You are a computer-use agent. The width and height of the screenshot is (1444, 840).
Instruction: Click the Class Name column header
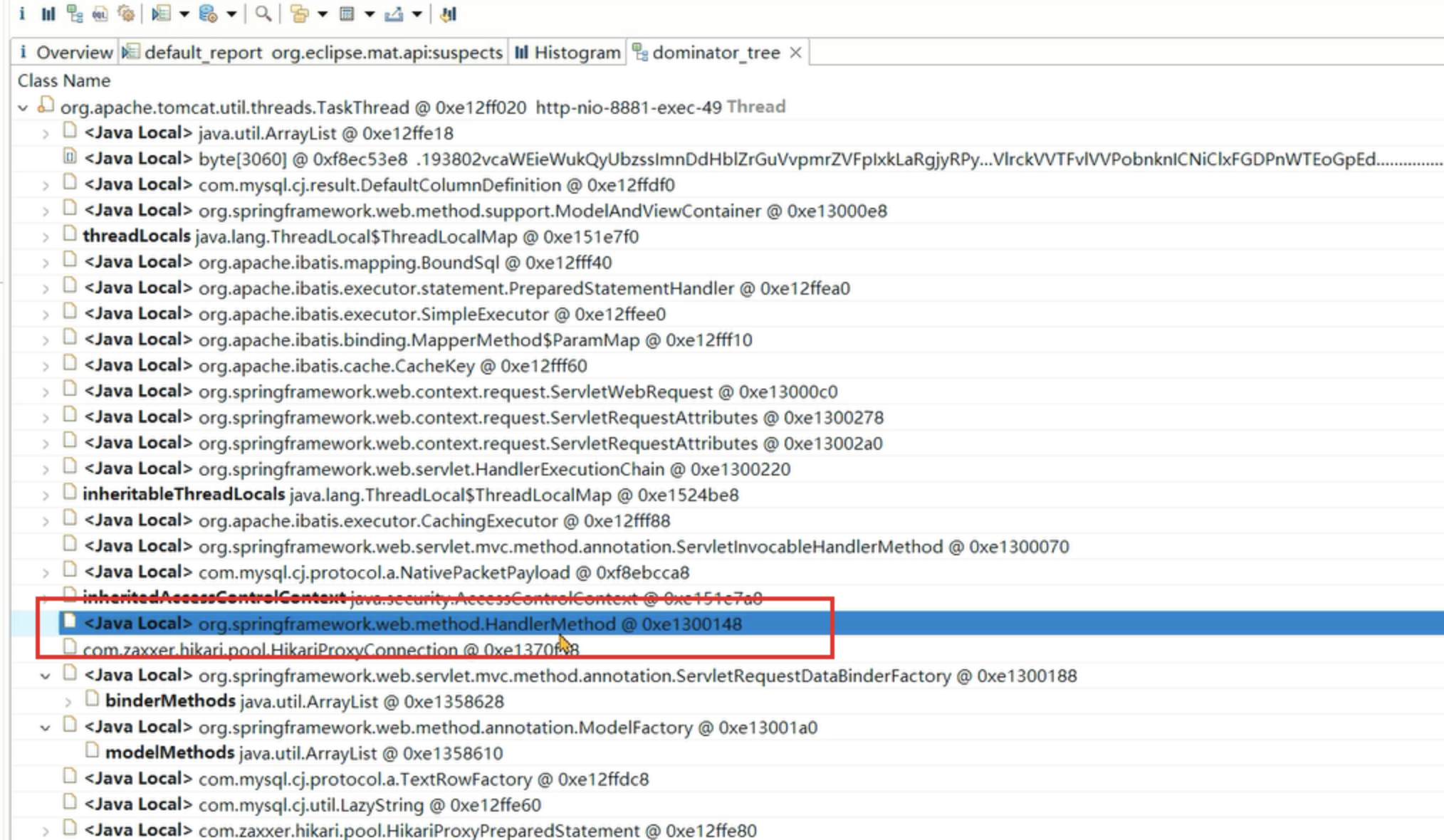point(64,80)
